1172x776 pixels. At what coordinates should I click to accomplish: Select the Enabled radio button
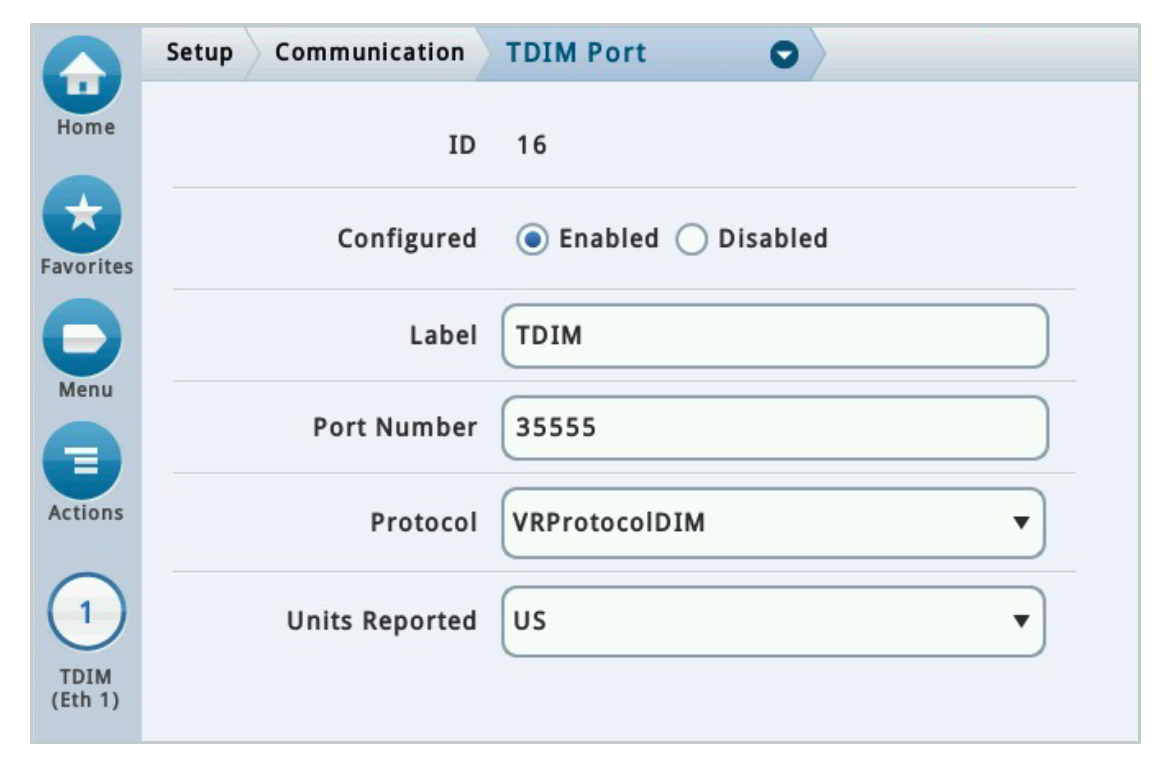[532, 240]
